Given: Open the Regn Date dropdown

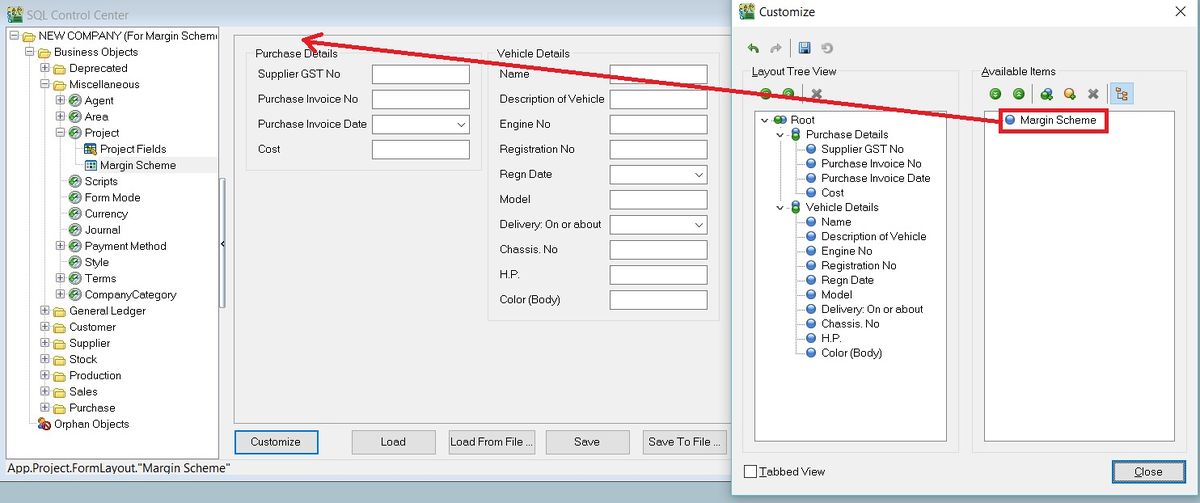Looking at the screenshot, I should click(x=698, y=175).
